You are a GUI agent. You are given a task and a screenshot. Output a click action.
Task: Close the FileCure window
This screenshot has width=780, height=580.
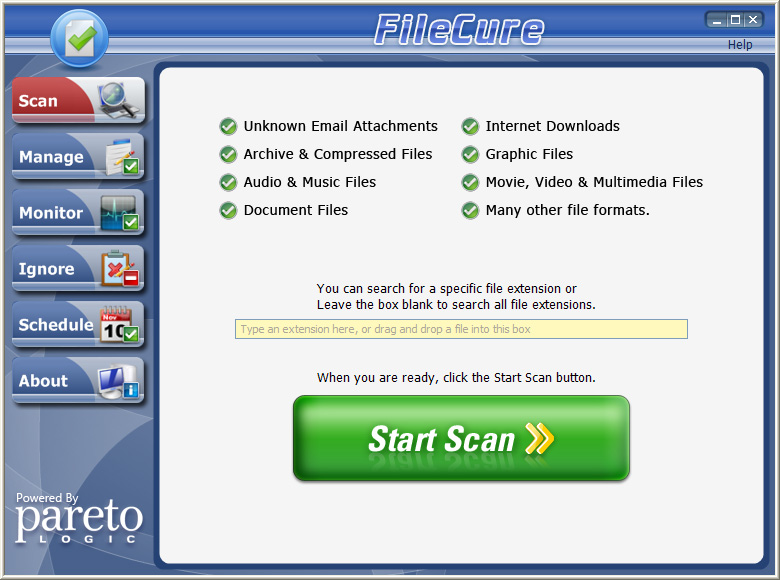(x=753, y=20)
